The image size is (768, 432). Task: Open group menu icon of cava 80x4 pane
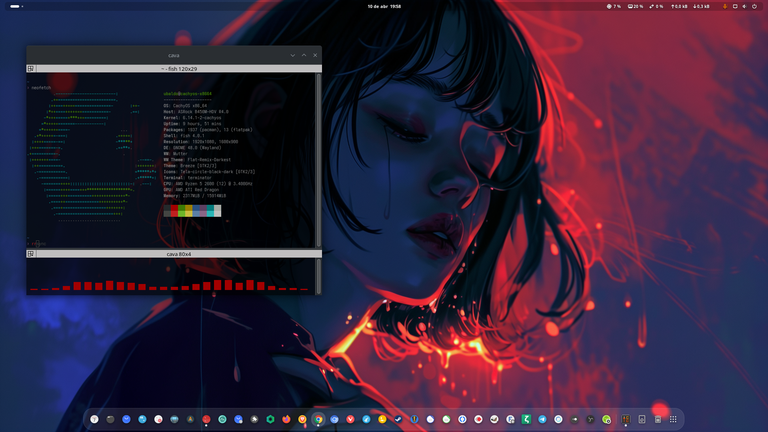tap(31, 254)
